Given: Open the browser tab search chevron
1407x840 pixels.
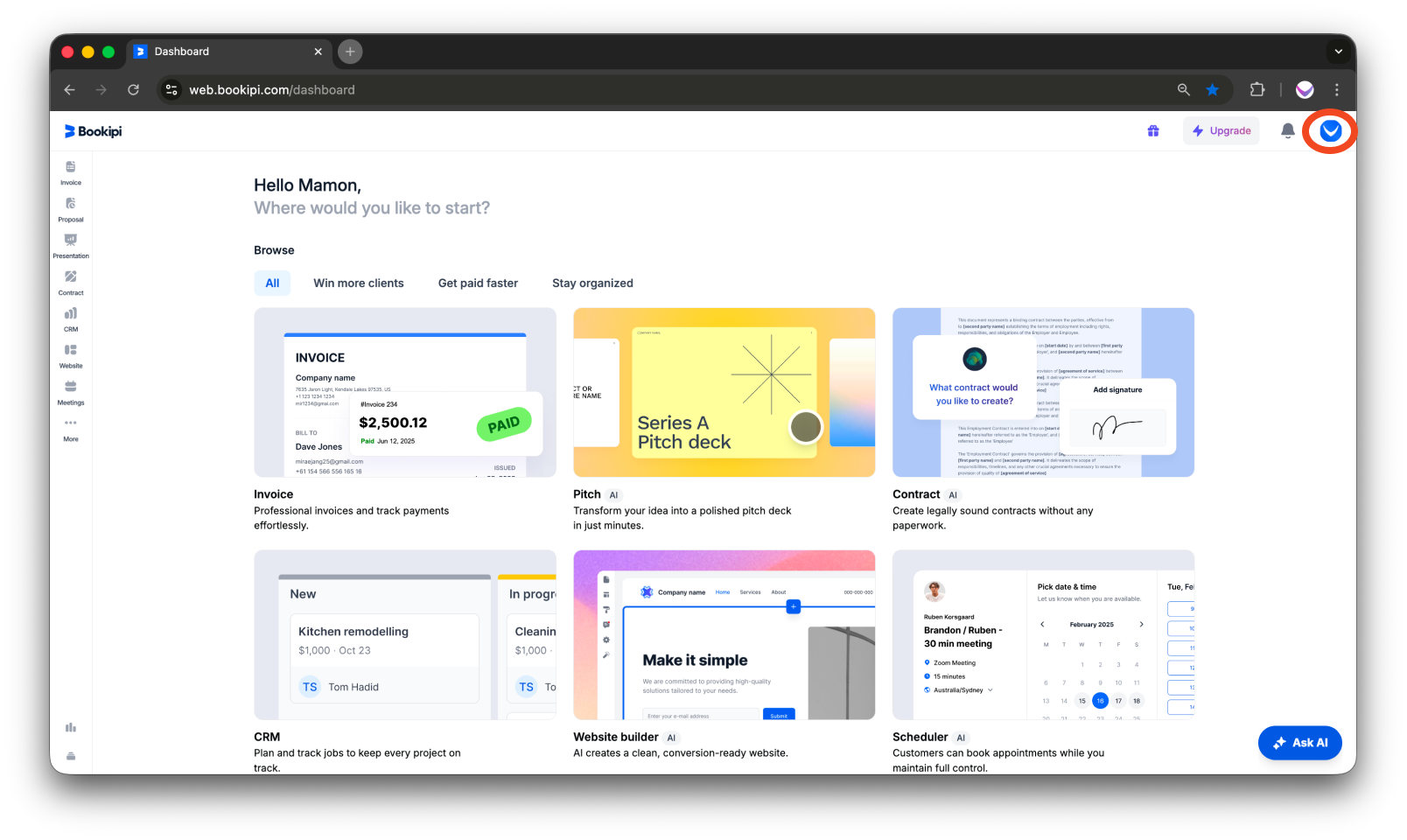Looking at the screenshot, I should (1338, 52).
